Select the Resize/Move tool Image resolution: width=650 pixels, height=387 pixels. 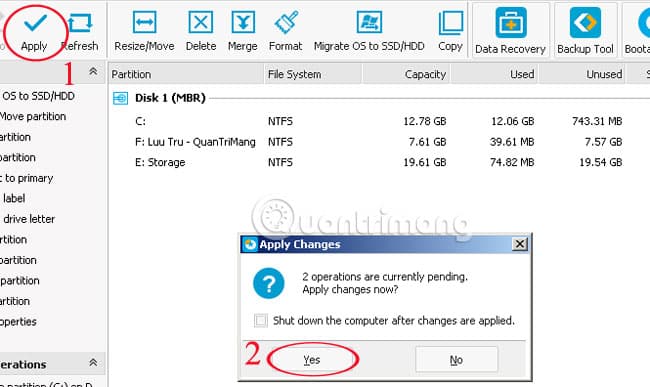(144, 22)
